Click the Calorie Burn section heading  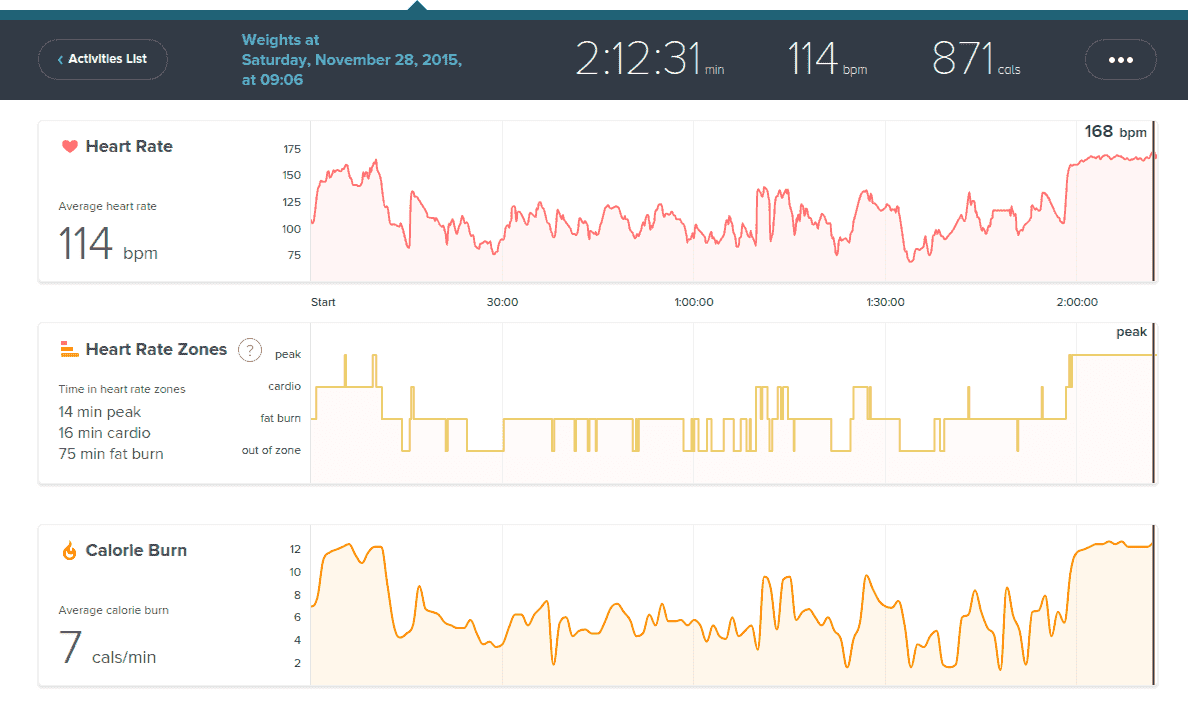(136, 550)
